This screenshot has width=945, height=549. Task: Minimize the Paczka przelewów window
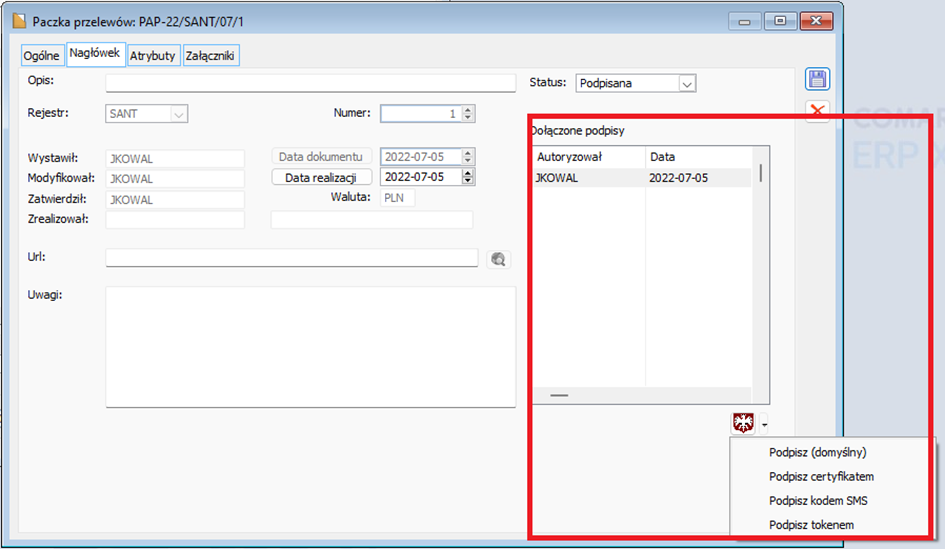(x=744, y=22)
